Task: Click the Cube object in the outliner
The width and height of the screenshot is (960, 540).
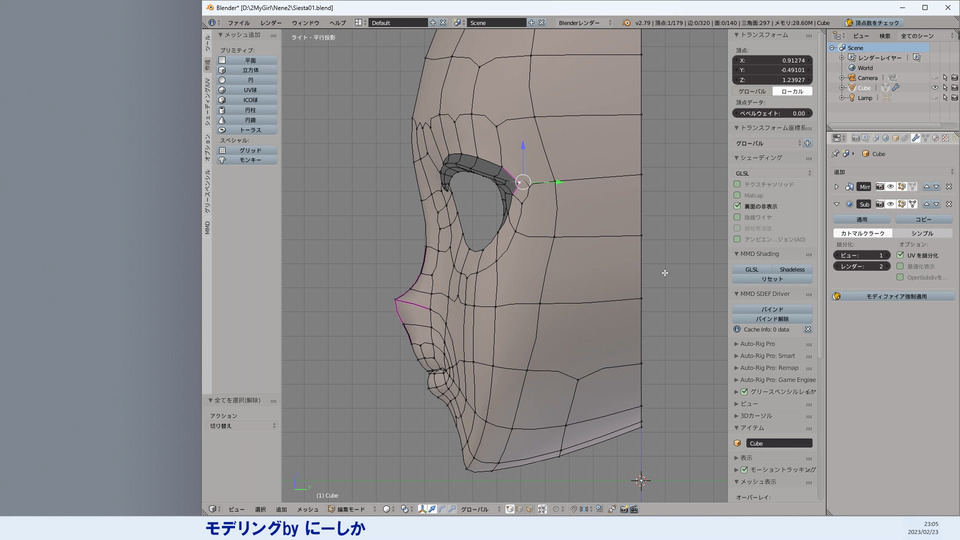Action: coord(864,87)
